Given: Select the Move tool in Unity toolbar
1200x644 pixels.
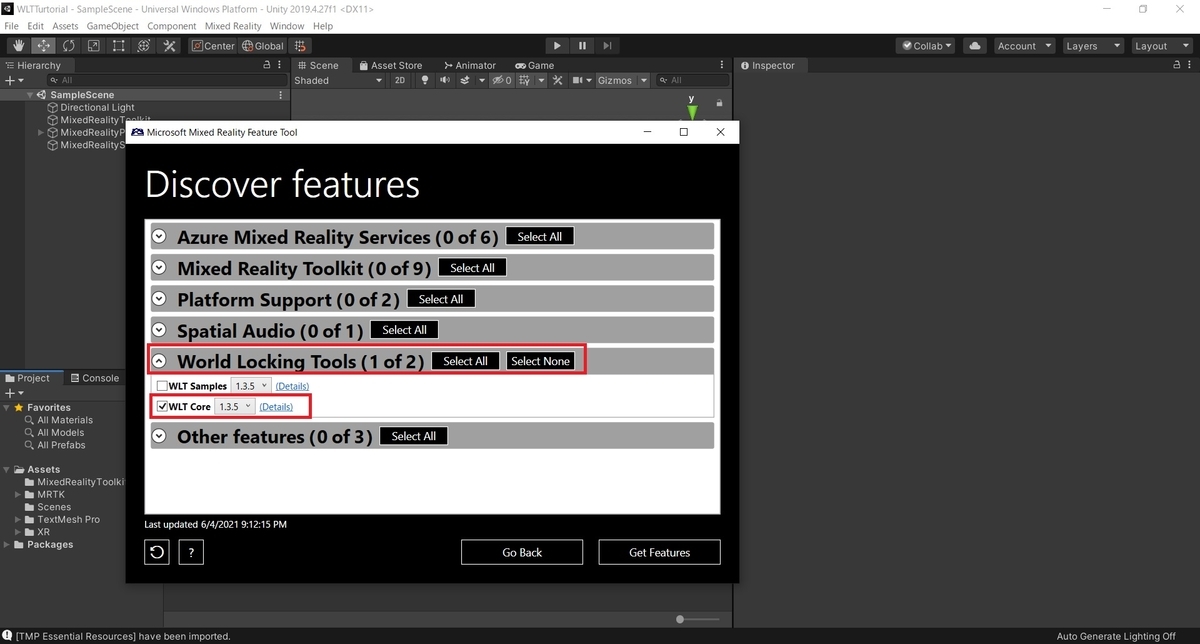Looking at the screenshot, I should click(x=43, y=46).
